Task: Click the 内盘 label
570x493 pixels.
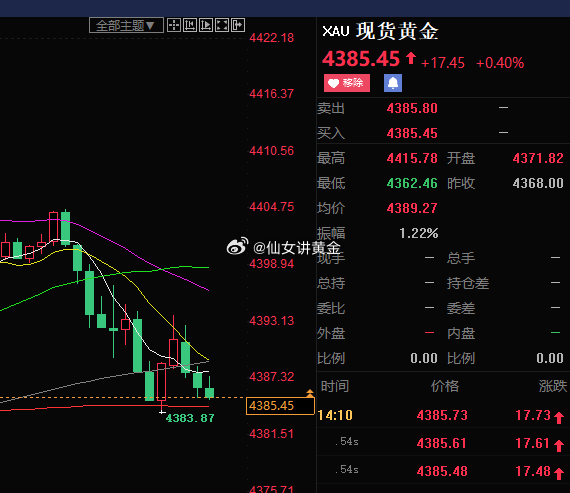Action: (461, 333)
